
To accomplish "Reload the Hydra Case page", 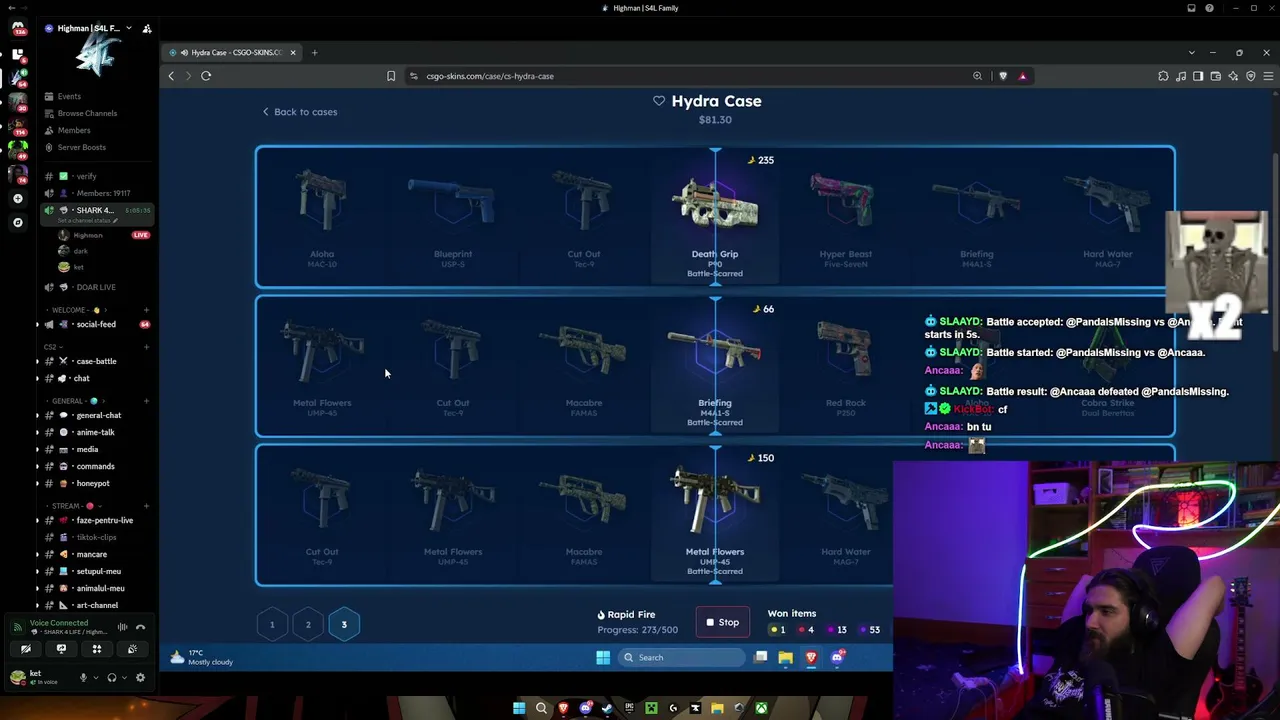I will 206,76.
